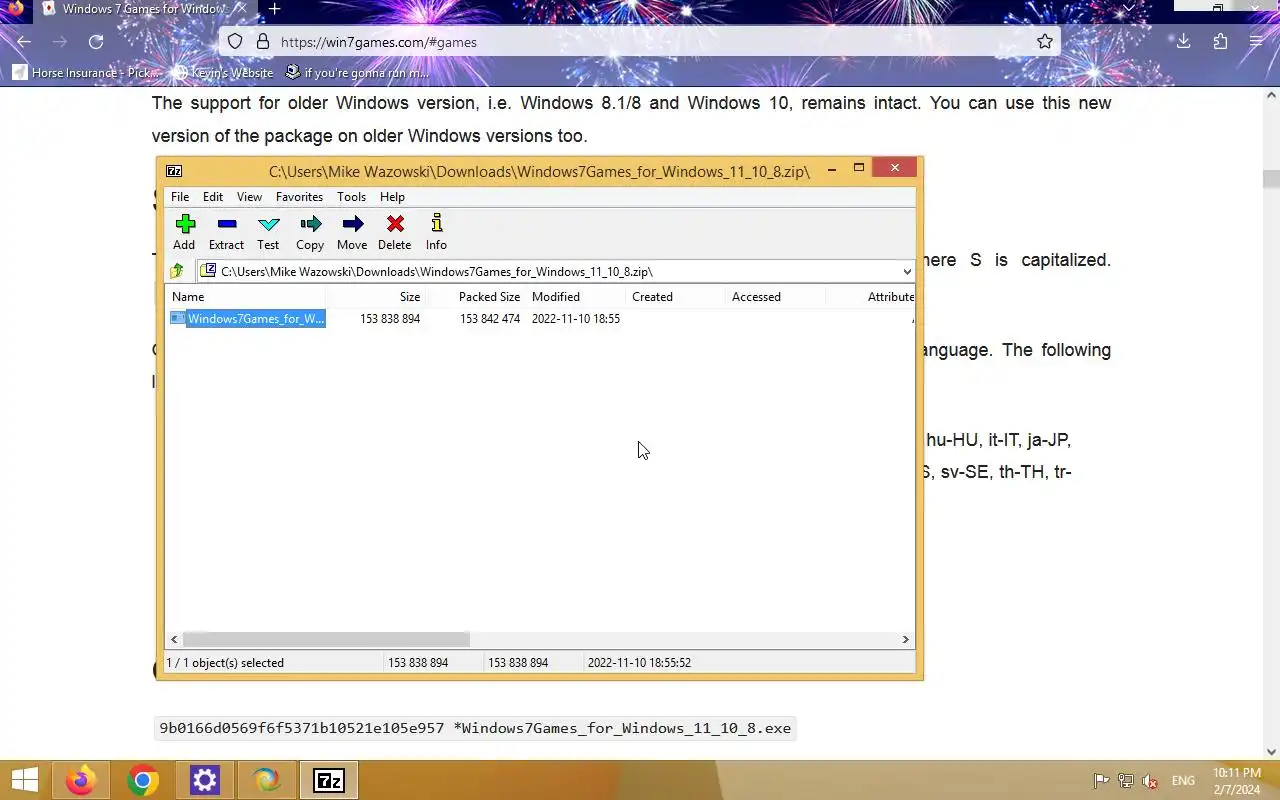Image resolution: width=1280 pixels, height=800 pixels.
Task: Open the Favorites menu
Action: [299, 197]
